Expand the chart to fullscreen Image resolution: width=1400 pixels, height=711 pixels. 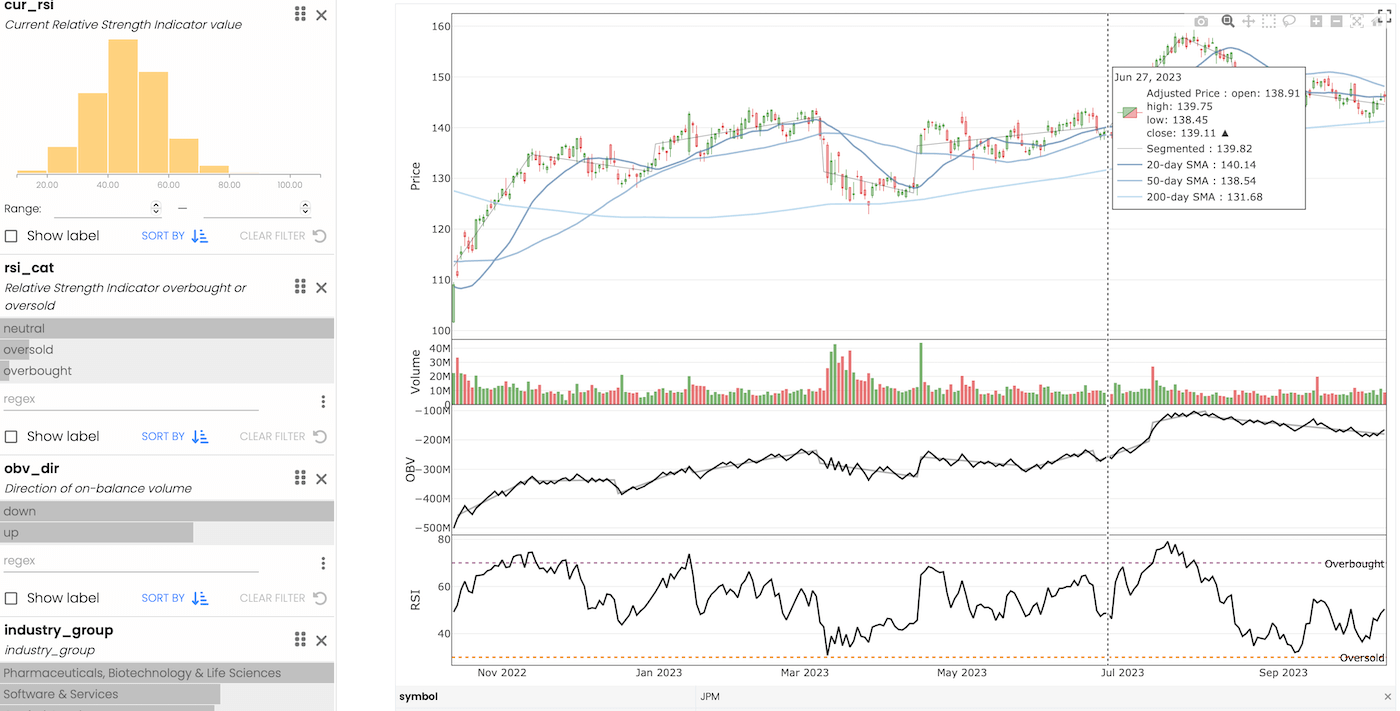point(1385,14)
